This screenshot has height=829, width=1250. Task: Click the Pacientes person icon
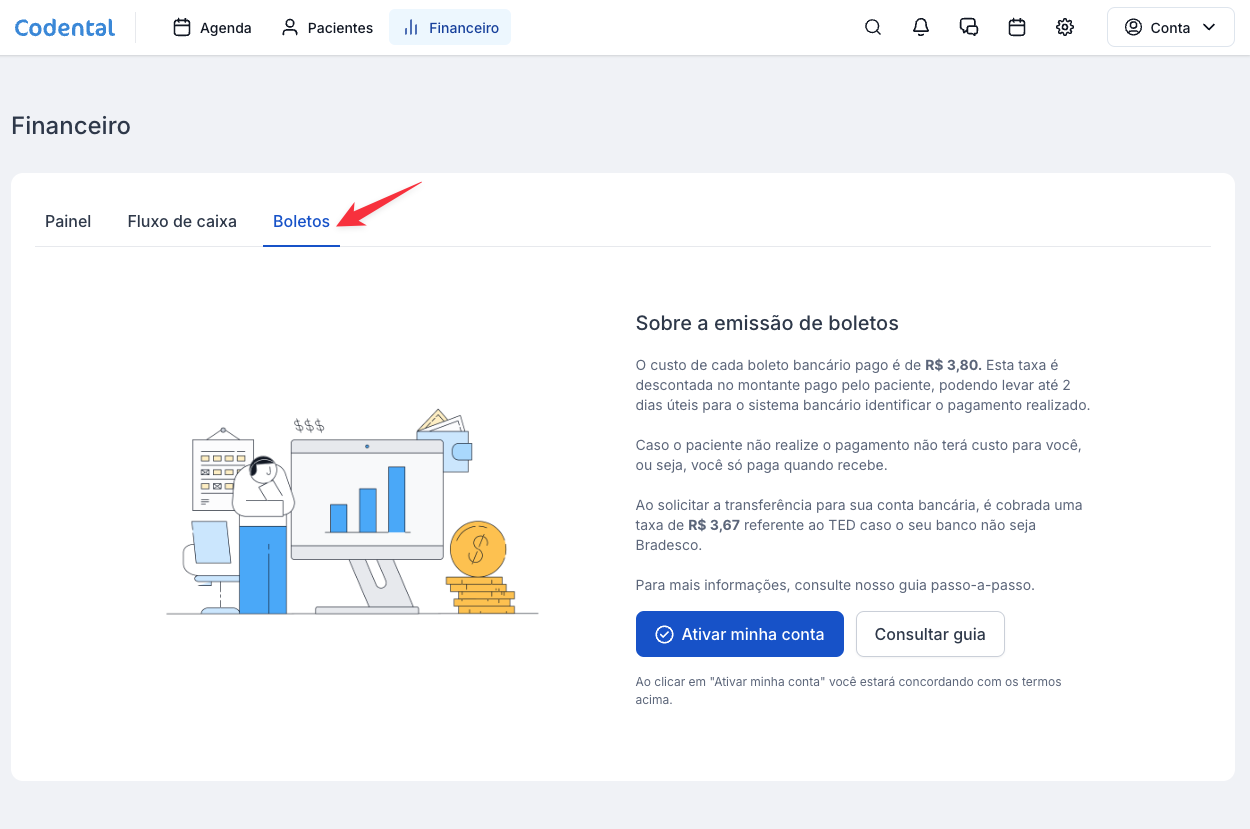pos(290,28)
